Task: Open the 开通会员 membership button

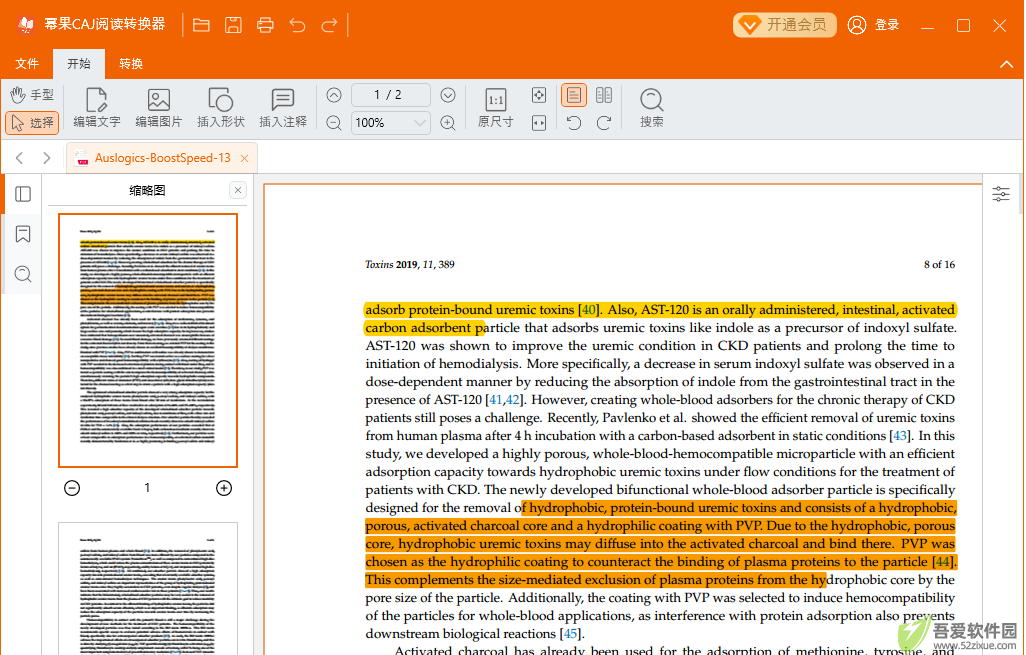Action: click(785, 25)
